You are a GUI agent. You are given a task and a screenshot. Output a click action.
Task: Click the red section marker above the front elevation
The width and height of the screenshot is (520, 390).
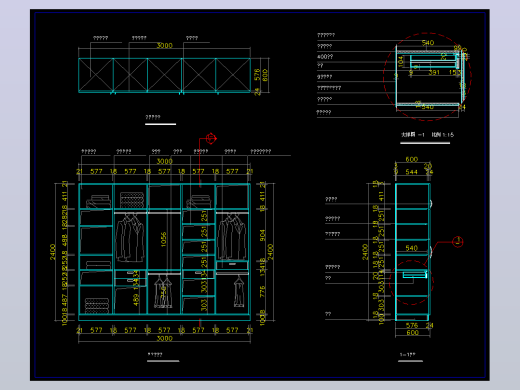pyautogui.click(x=211, y=138)
